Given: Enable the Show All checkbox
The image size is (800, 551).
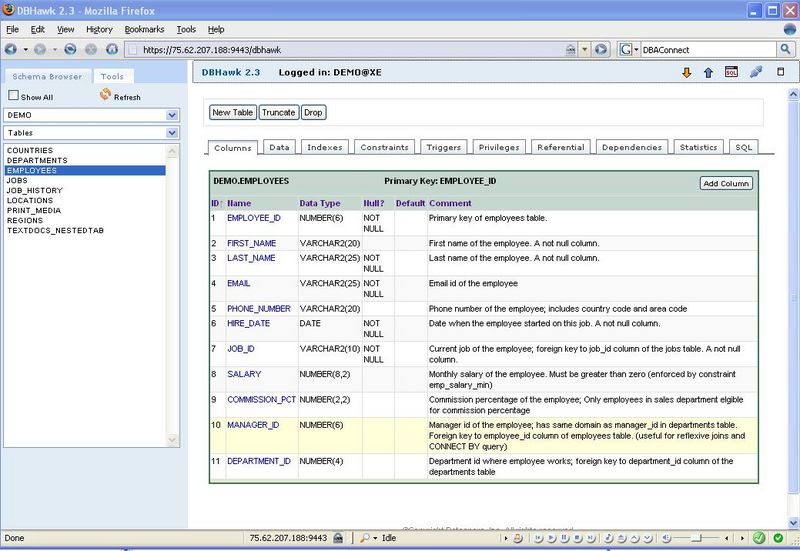Looking at the screenshot, I should coord(14,95).
